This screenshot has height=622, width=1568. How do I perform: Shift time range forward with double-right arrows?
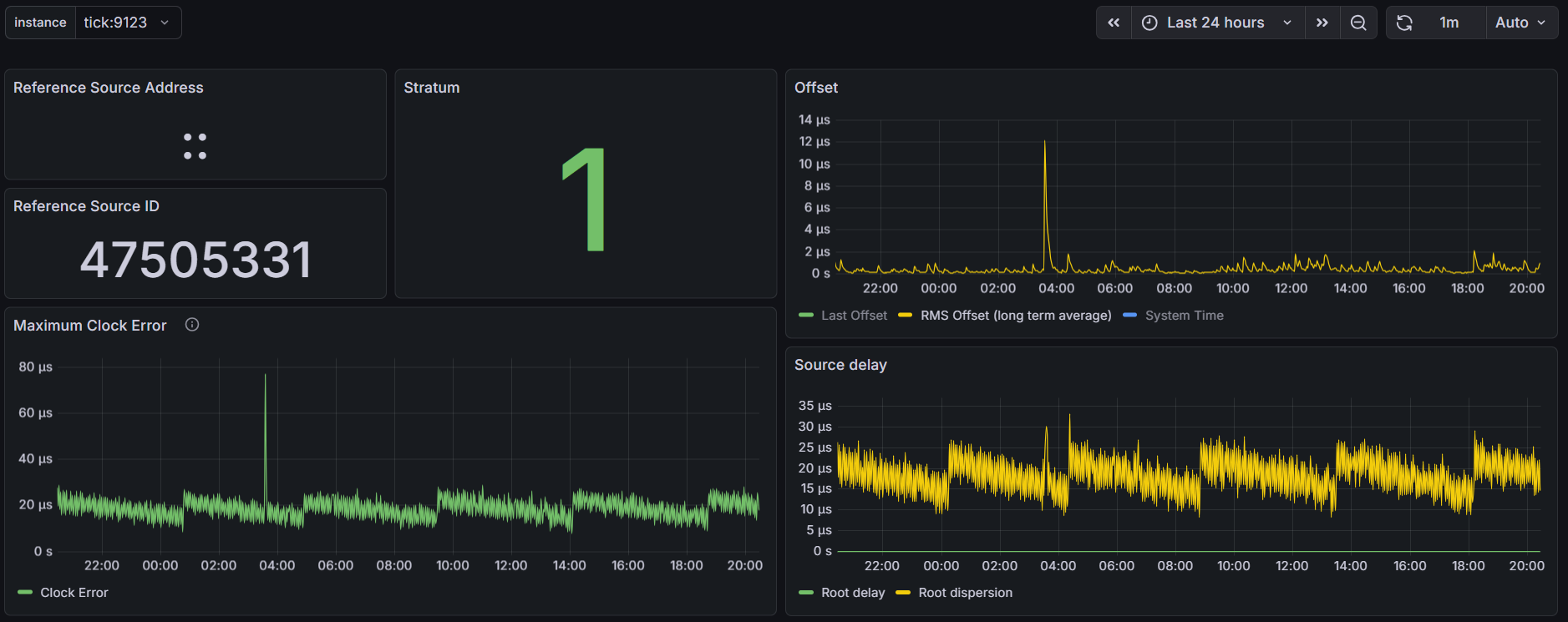coord(1322,23)
